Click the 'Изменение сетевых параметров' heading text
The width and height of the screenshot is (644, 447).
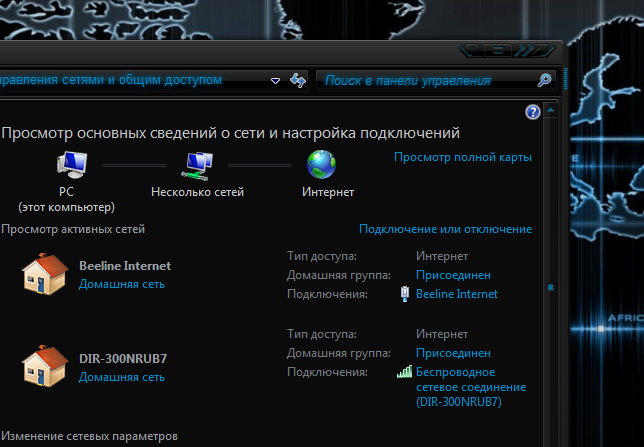[90, 436]
